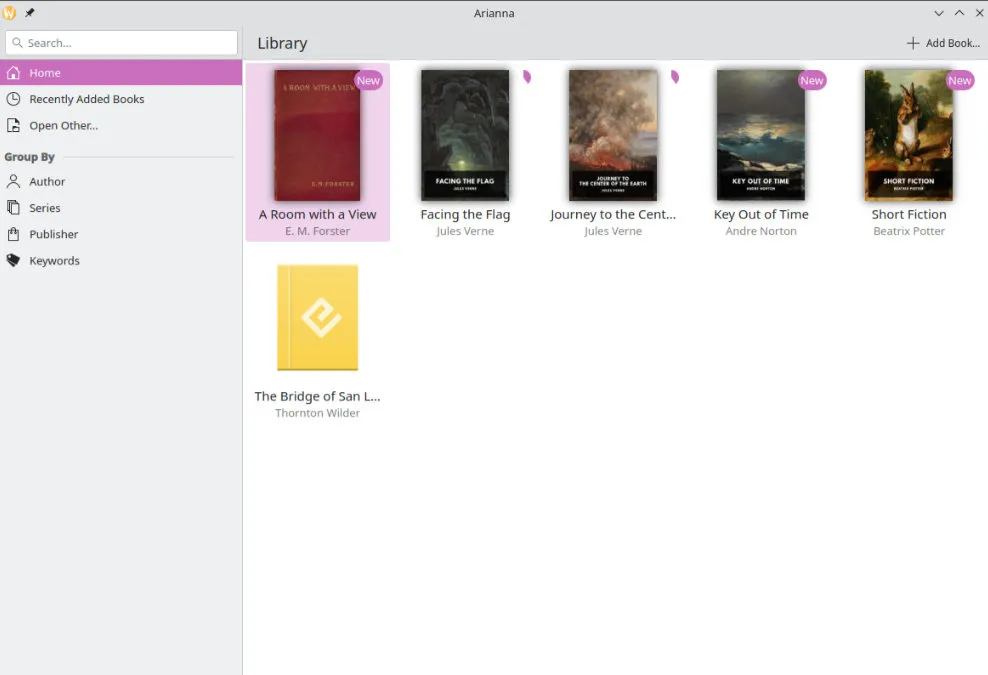Screen dimensions: 988x675
Task: Click the Recently Added Books clock icon
Action: tap(13, 99)
